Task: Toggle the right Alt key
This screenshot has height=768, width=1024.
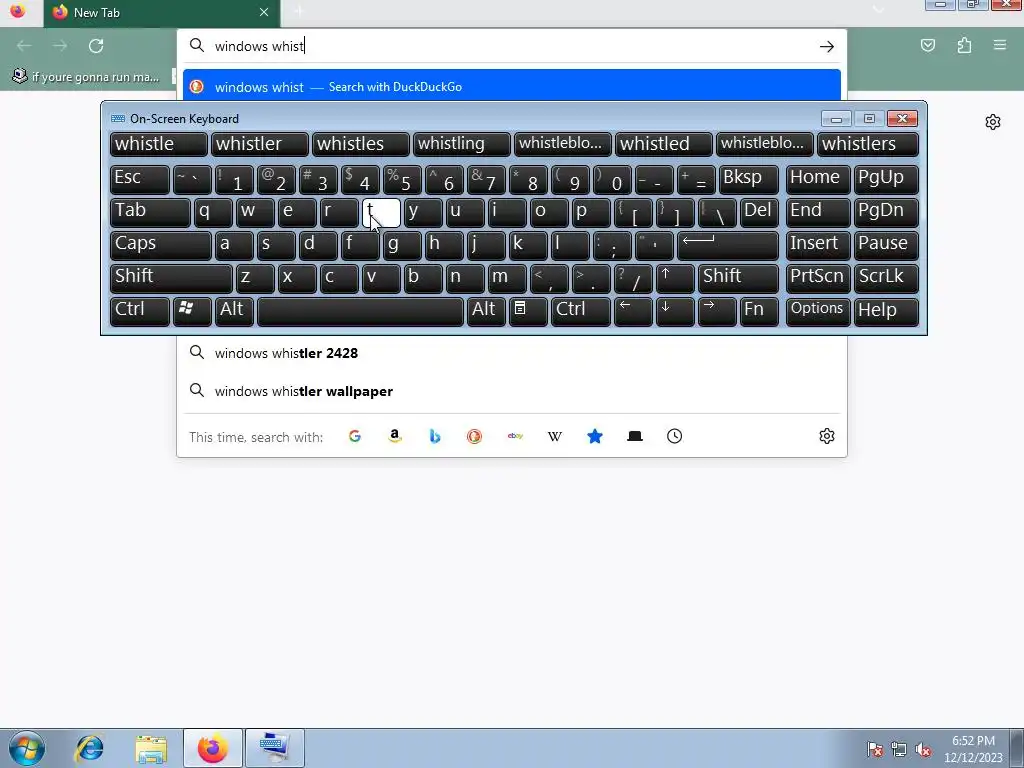Action: click(486, 311)
